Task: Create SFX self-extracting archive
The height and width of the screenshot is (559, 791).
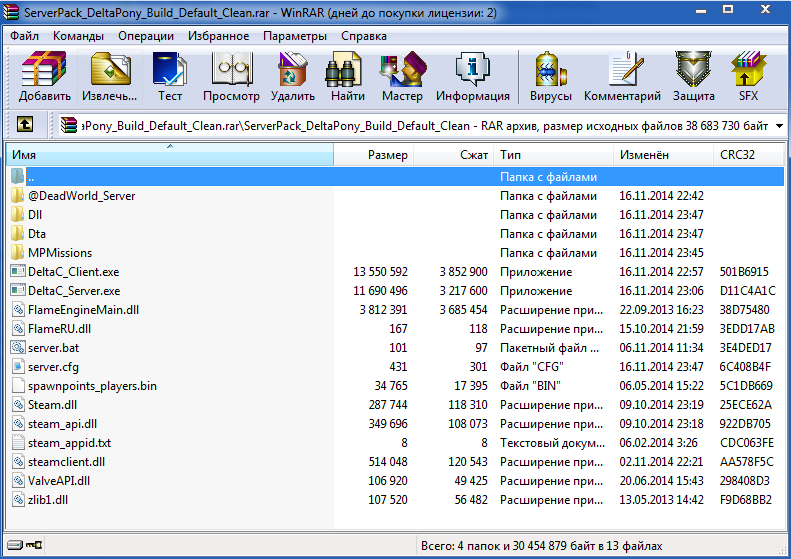Action: [x=748, y=78]
